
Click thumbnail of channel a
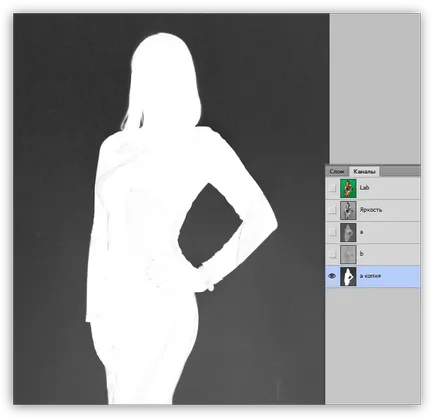click(348, 232)
